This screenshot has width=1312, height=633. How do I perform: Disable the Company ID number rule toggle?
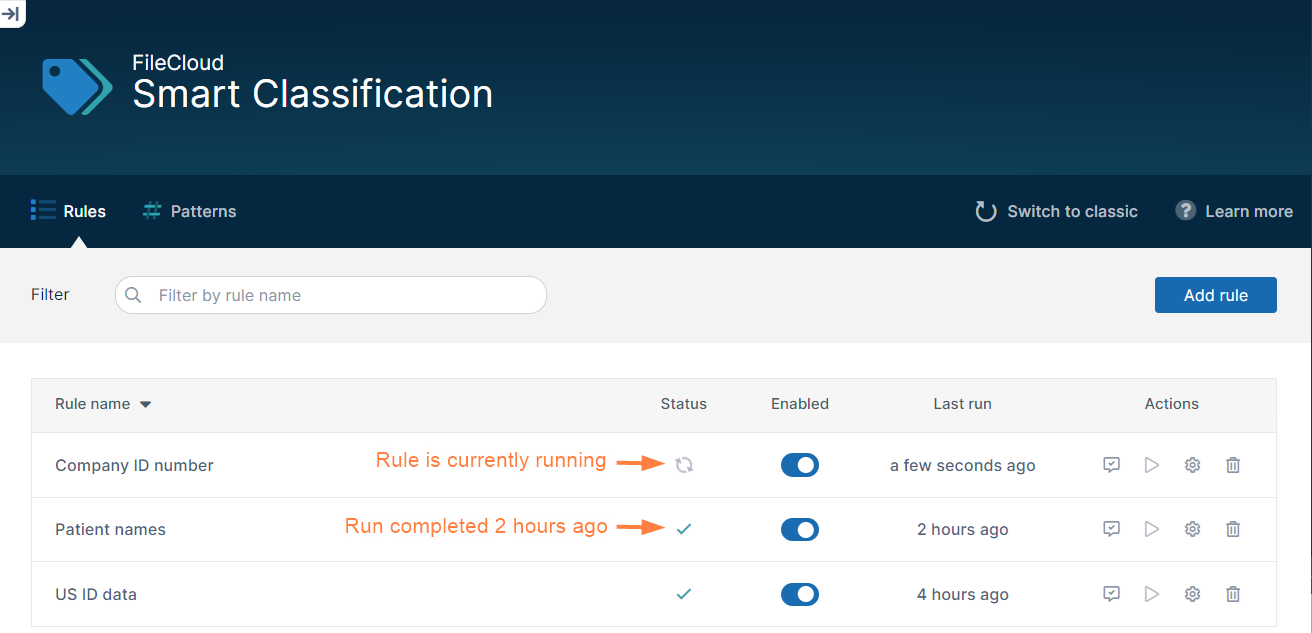click(799, 465)
